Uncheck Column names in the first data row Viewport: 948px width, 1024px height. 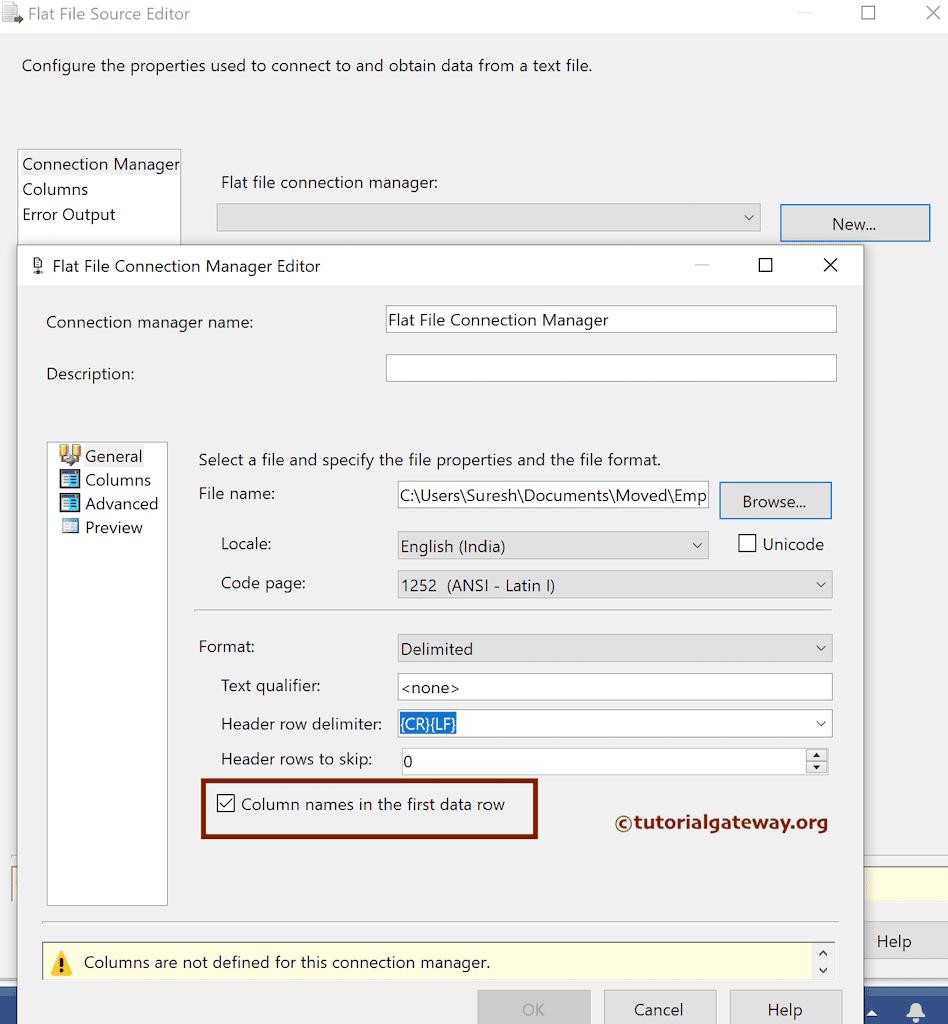pos(226,803)
